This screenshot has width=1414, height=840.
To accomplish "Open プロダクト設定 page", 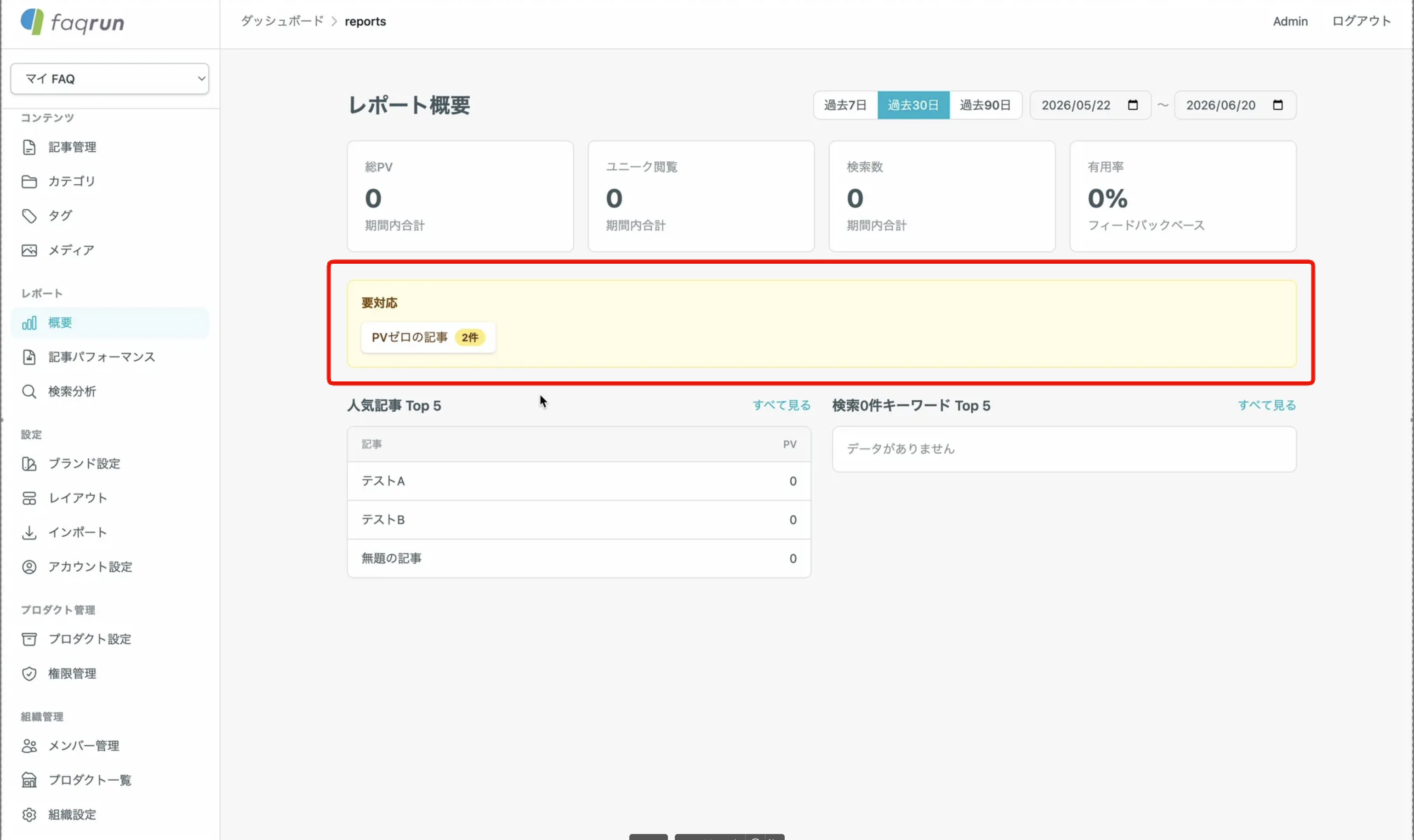I will (x=110, y=639).
